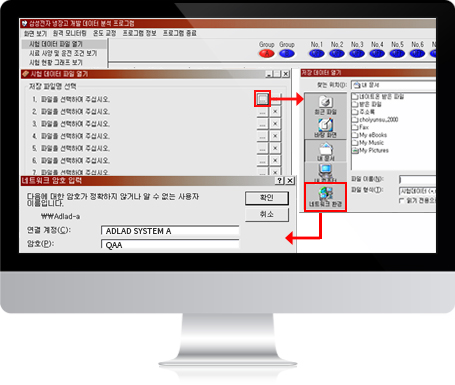Clear file row 3 with its X button
Image resolution: width=455 pixels, height=385 pixels.
[x=275, y=124]
